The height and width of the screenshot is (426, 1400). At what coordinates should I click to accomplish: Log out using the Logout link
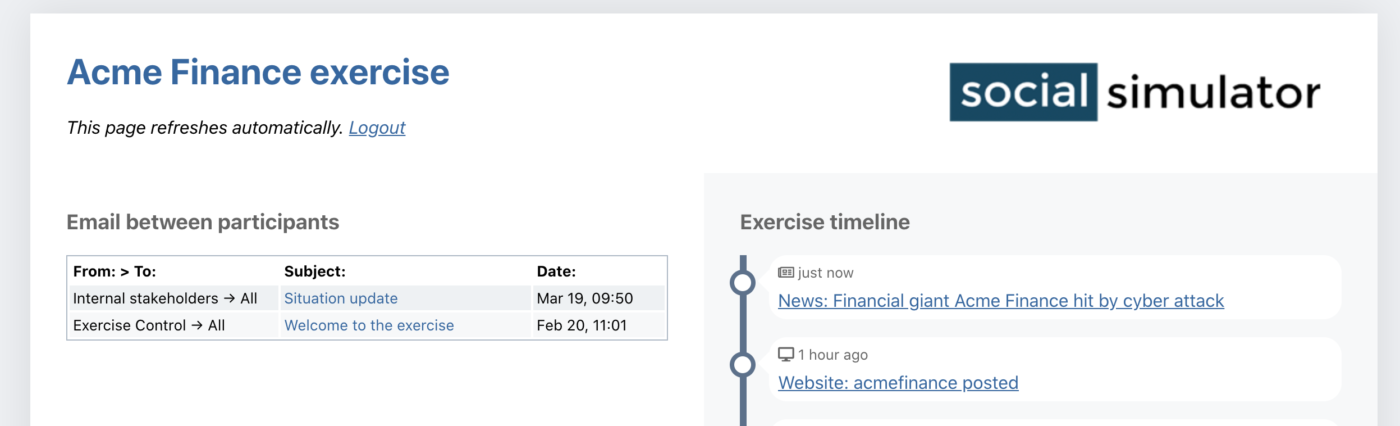tap(377, 128)
